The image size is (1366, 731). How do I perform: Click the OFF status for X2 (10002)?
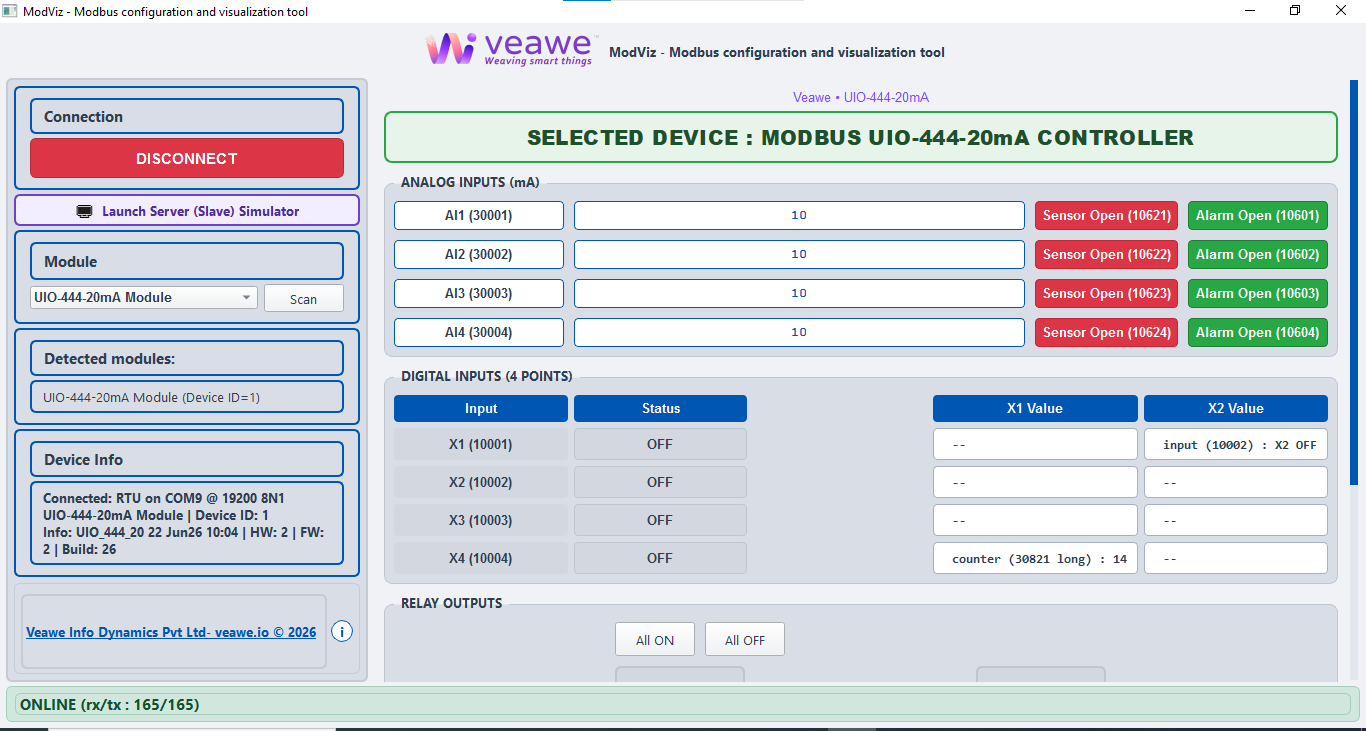click(660, 482)
